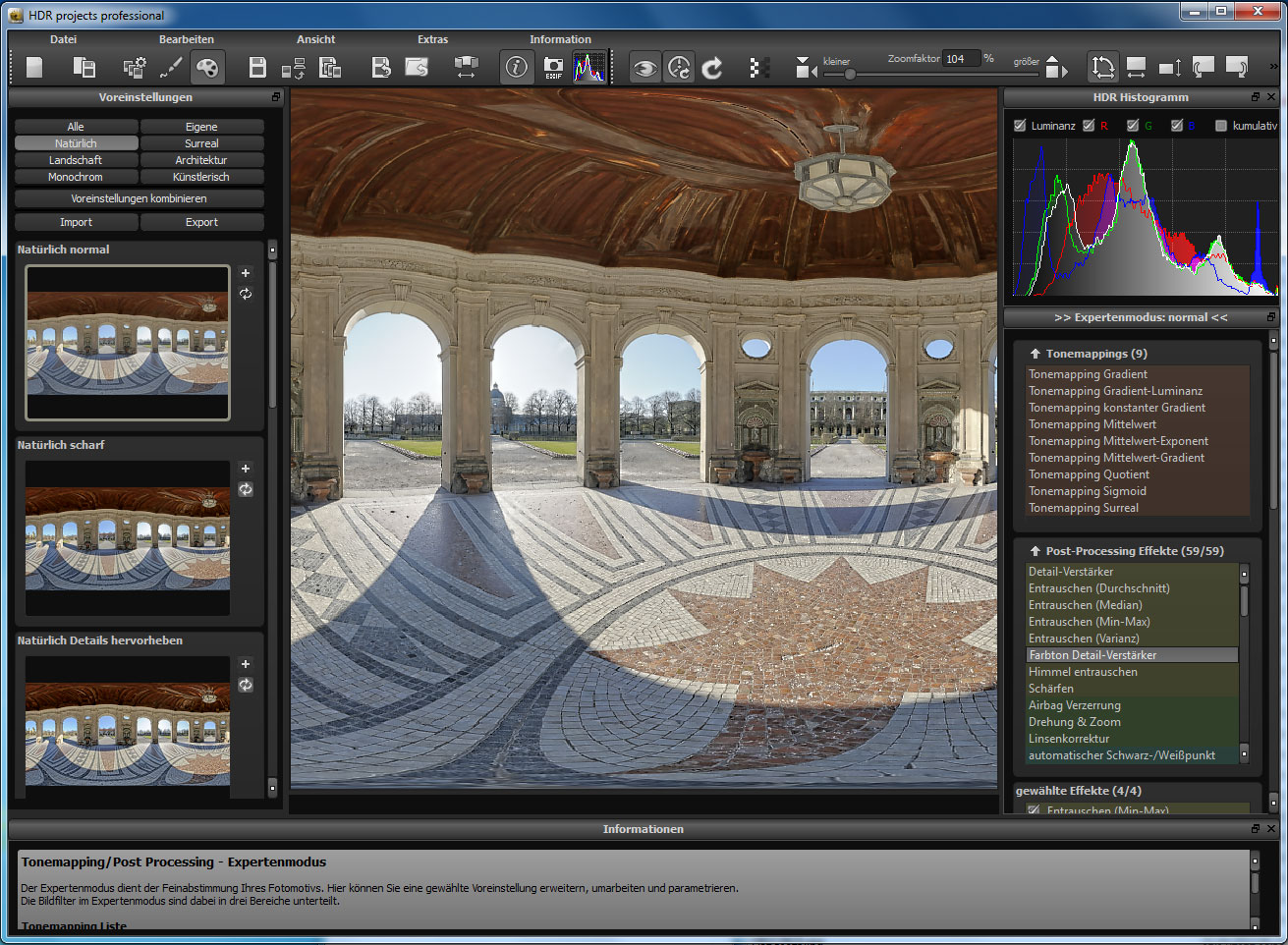Close the HDR Histogramm panel
This screenshot has width=1288, height=945.
[x=1271, y=97]
